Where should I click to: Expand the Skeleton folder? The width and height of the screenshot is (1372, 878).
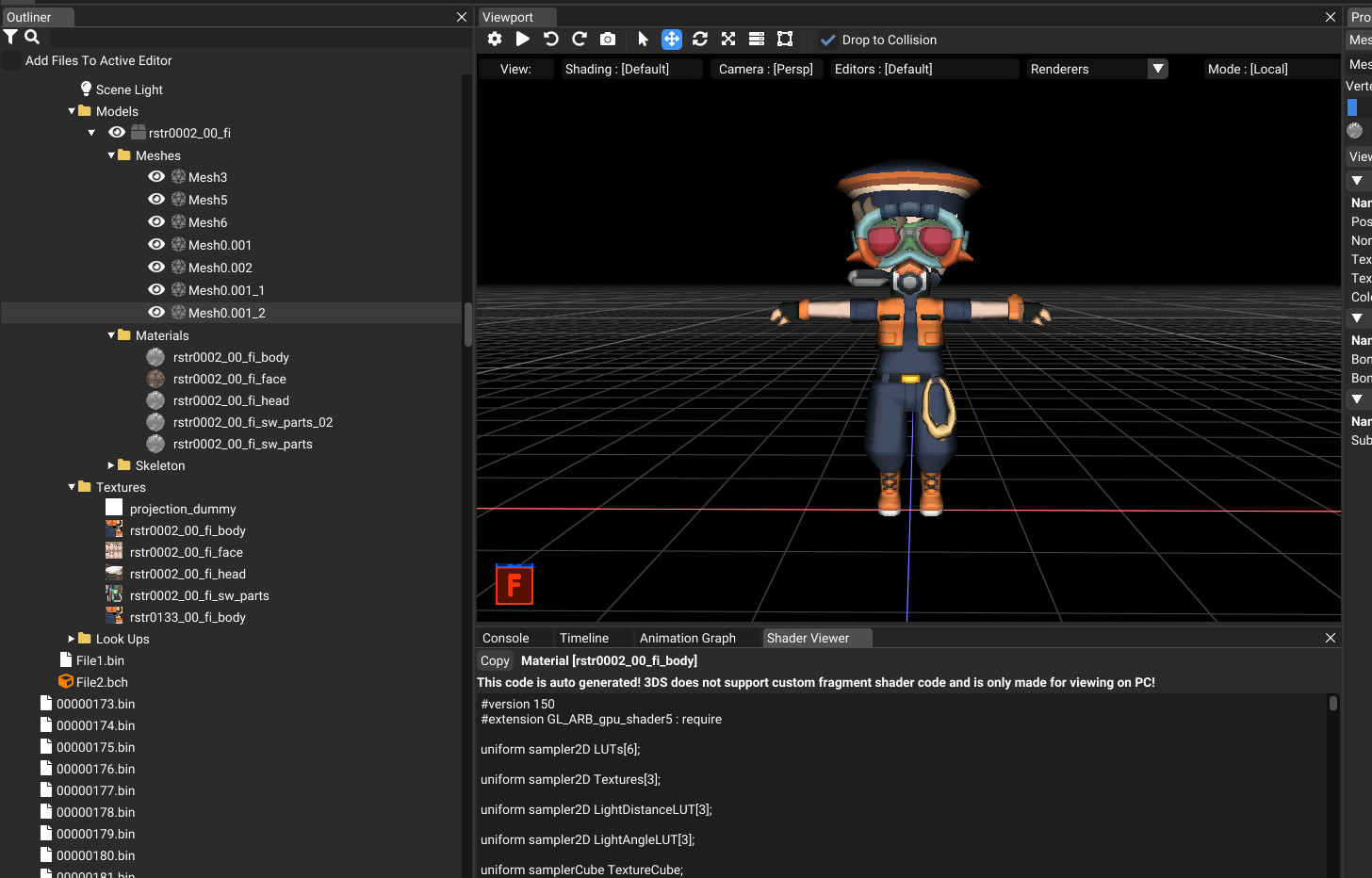point(111,465)
